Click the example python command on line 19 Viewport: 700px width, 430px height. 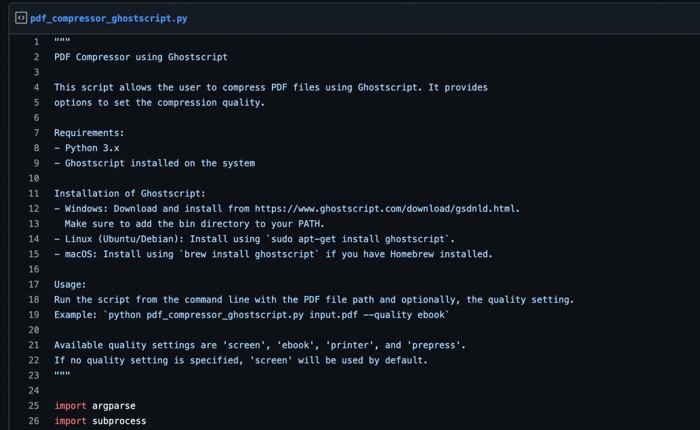point(276,315)
